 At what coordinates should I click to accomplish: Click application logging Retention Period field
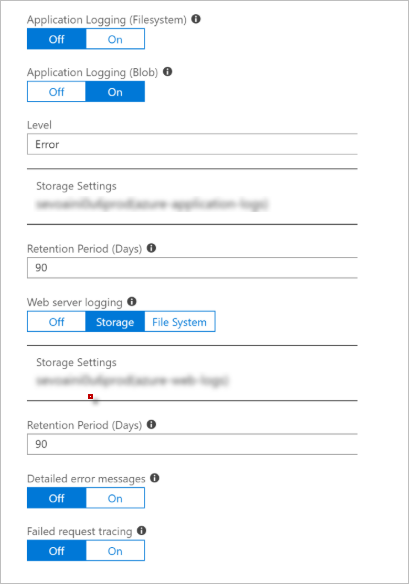point(192,267)
